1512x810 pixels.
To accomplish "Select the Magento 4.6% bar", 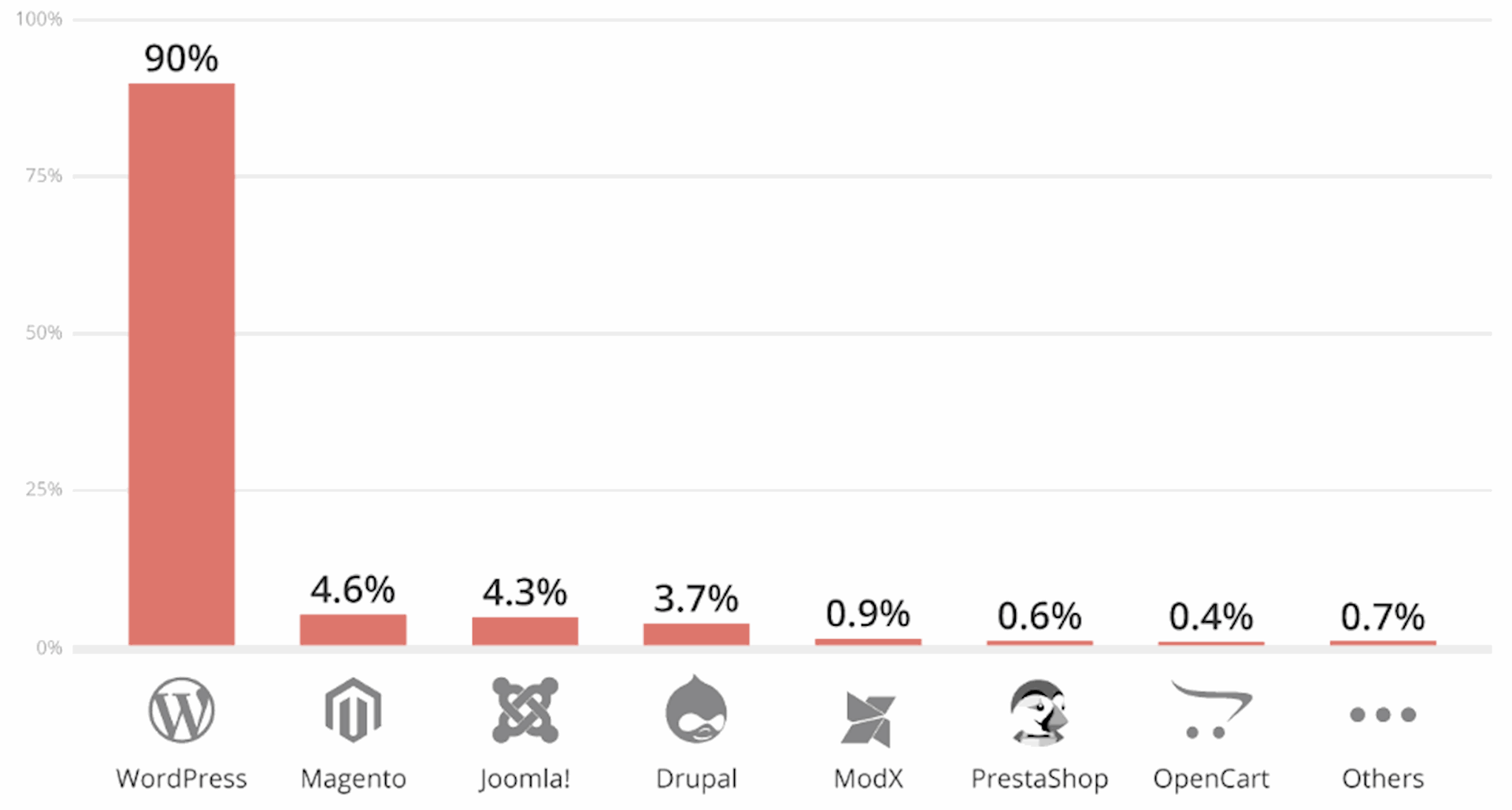I will click(x=353, y=630).
